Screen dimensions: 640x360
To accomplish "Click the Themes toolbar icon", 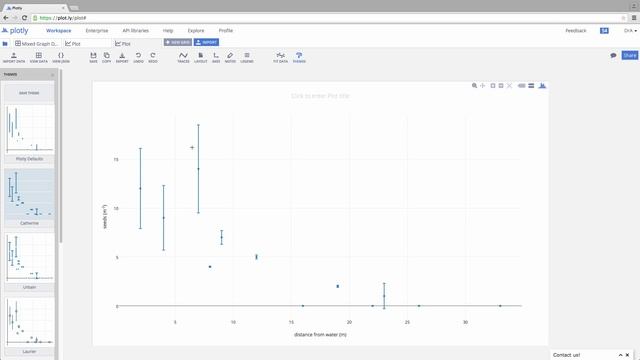I will [x=299, y=57].
